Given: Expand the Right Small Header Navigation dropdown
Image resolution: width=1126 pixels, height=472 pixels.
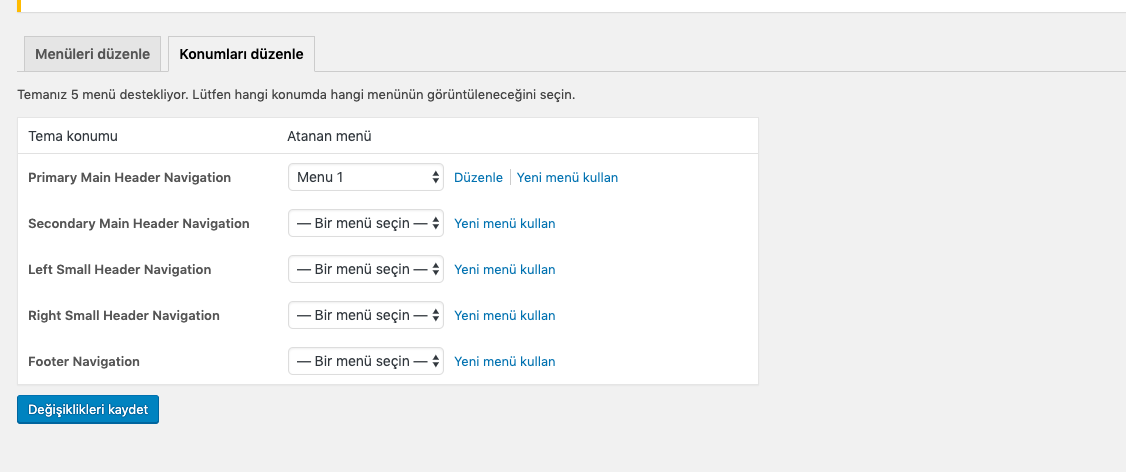Looking at the screenshot, I should click(365, 315).
